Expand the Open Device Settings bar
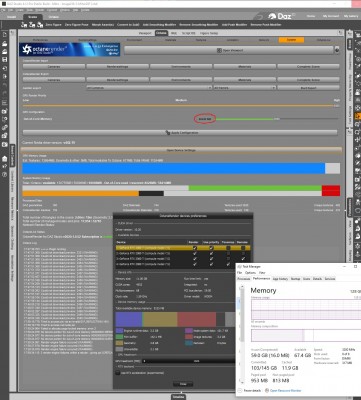This screenshot has width=361, height=400. pos(182,150)
